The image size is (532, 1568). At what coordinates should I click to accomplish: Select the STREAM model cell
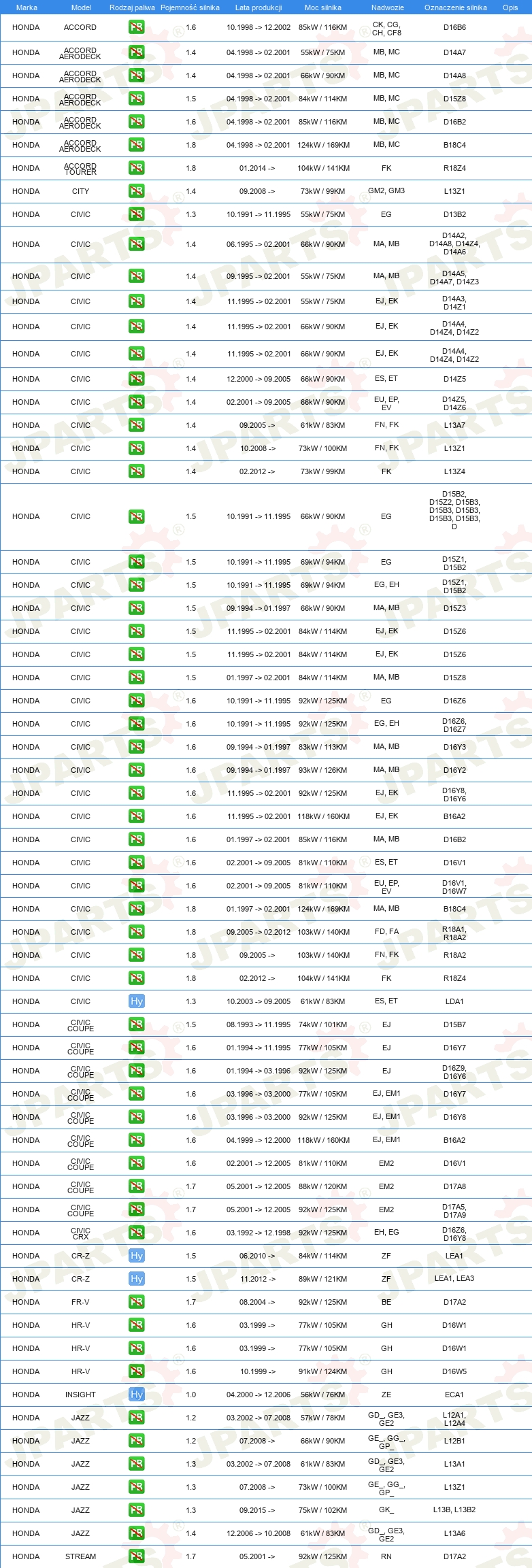[80, 1556]
